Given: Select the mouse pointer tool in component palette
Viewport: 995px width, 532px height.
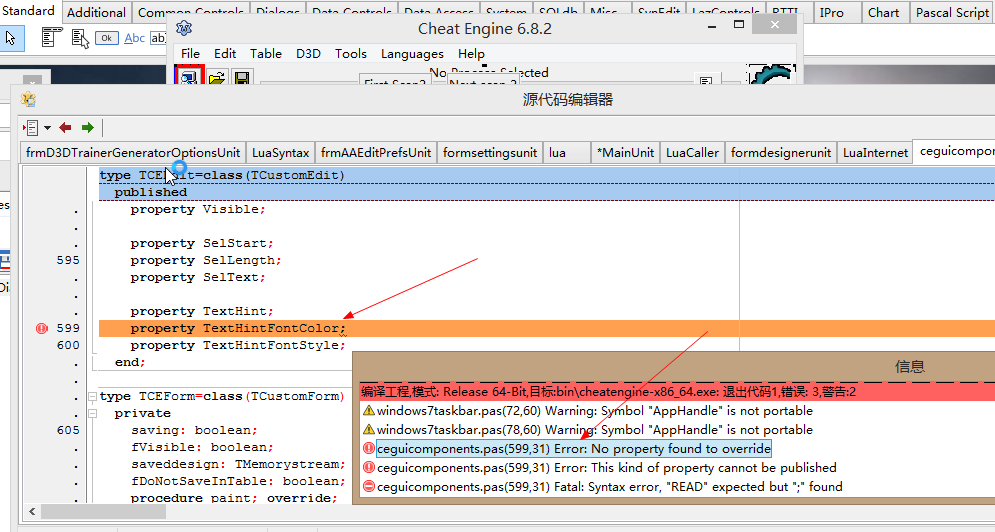Looking at the screenshot, I should pyautogui.click(x=11, y=38).
